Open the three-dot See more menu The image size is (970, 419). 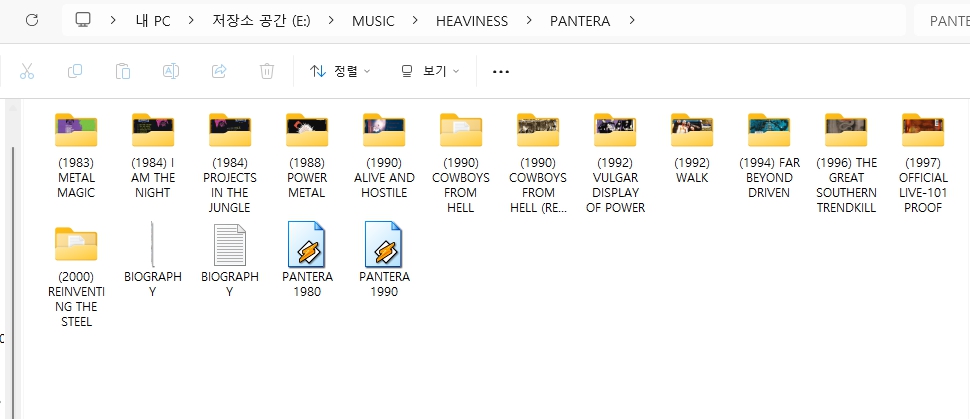(500, 72)
